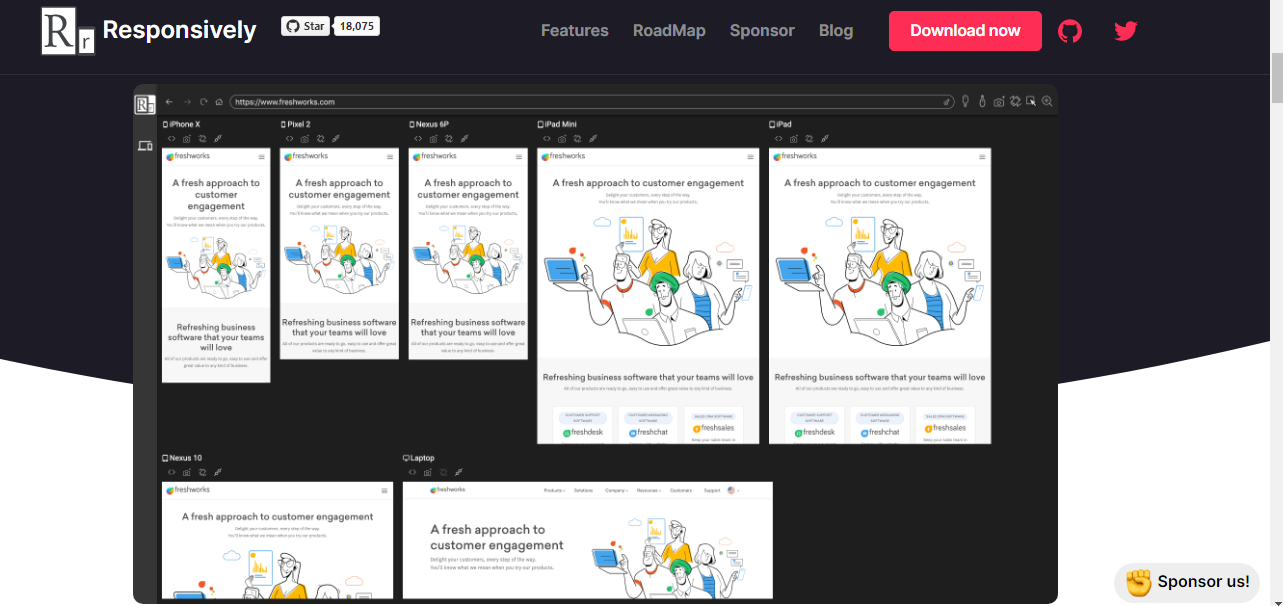This screenshot has height=606, width=1283.
Task: Click the reload icon in preview toolbar
Action: tap(203, 102)
